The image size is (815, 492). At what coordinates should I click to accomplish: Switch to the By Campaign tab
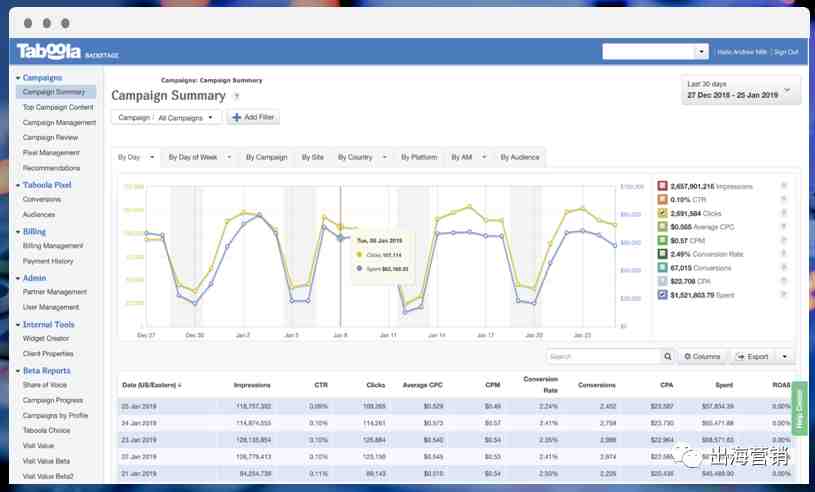tap(266, 157)
